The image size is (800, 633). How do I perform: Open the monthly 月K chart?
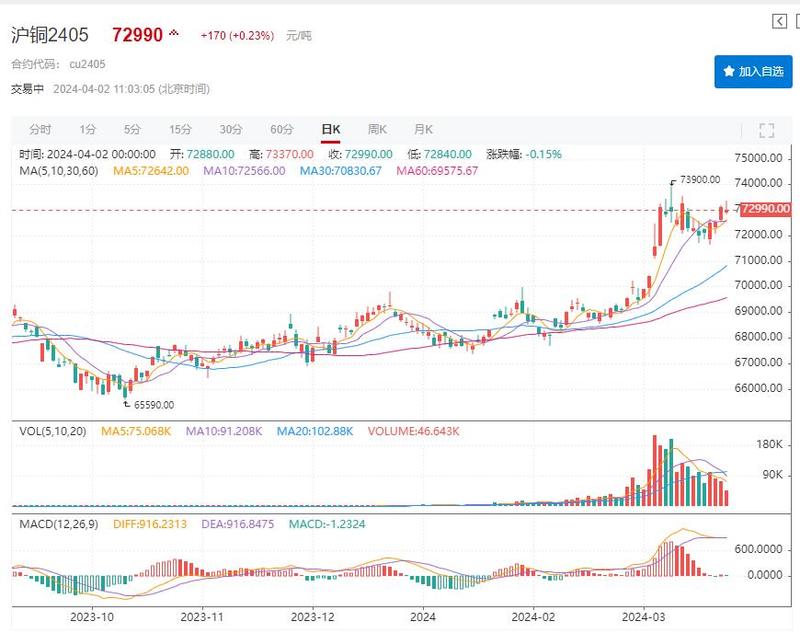(x=423, y=130)
